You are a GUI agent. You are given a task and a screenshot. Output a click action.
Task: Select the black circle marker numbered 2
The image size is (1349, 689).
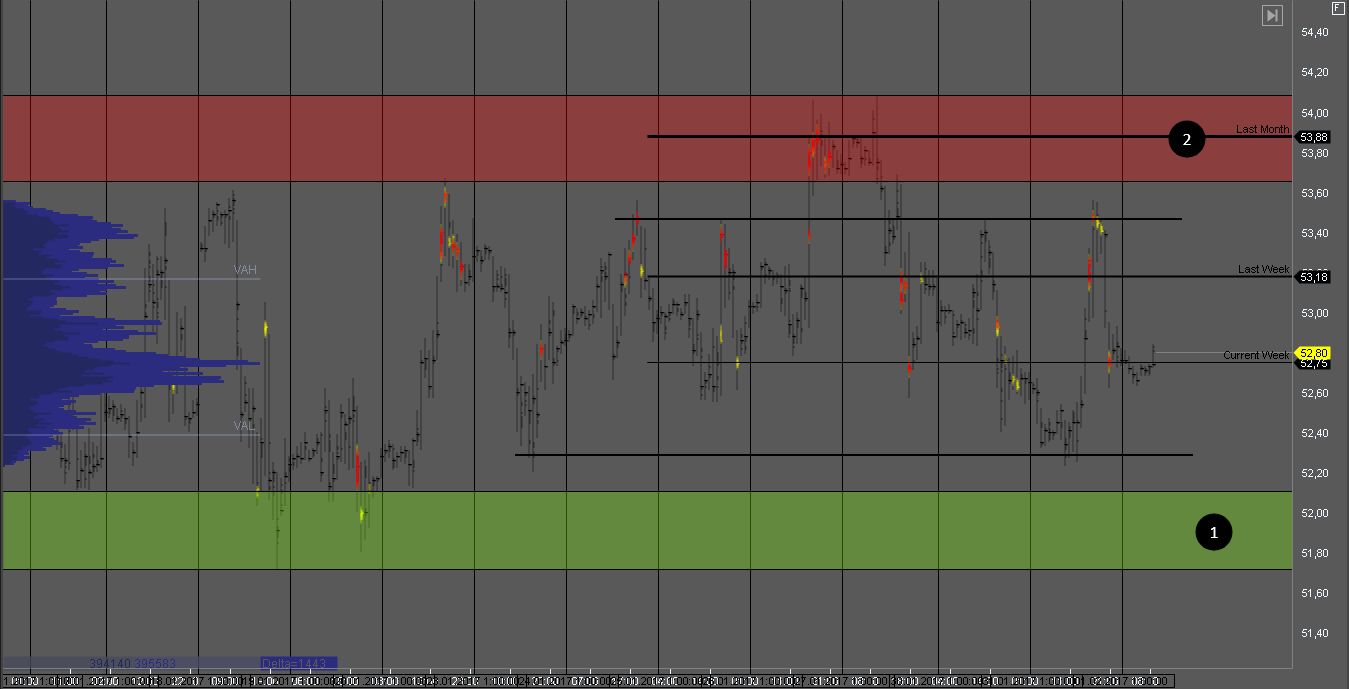[1187, 140]
